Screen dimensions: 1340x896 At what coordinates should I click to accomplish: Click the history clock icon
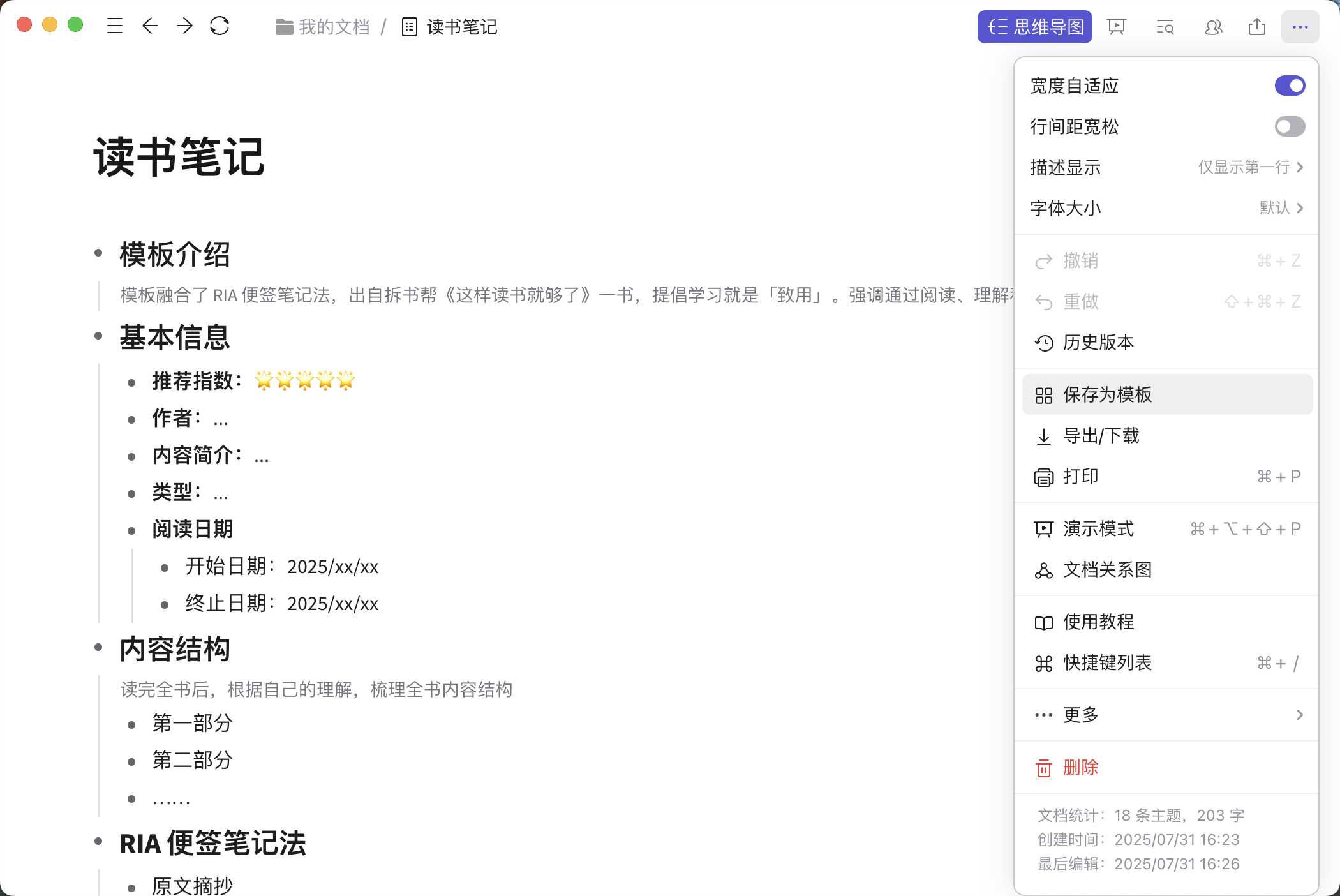coord(1044,343)
